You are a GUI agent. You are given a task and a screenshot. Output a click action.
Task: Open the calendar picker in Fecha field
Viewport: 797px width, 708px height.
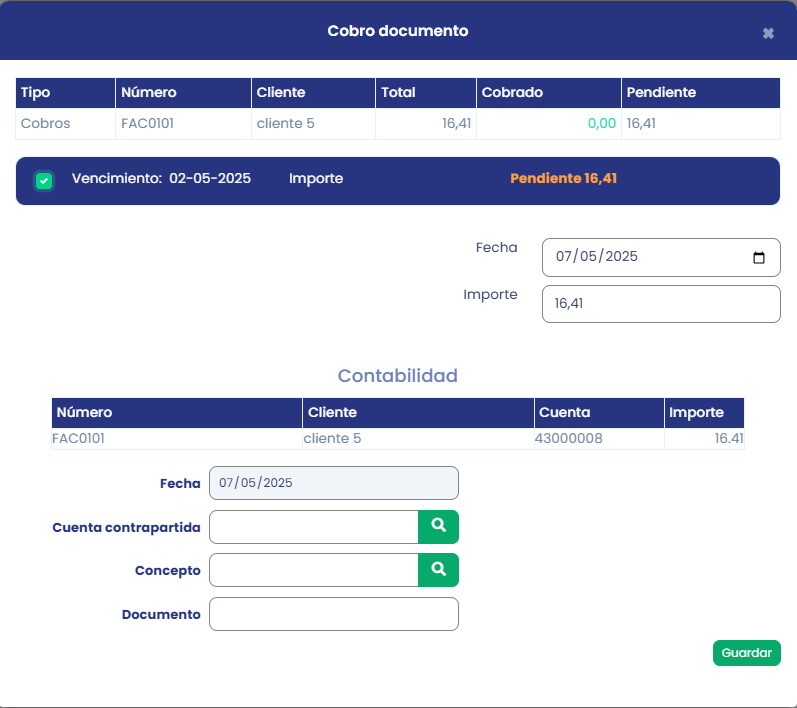click(x=759, y=257)
